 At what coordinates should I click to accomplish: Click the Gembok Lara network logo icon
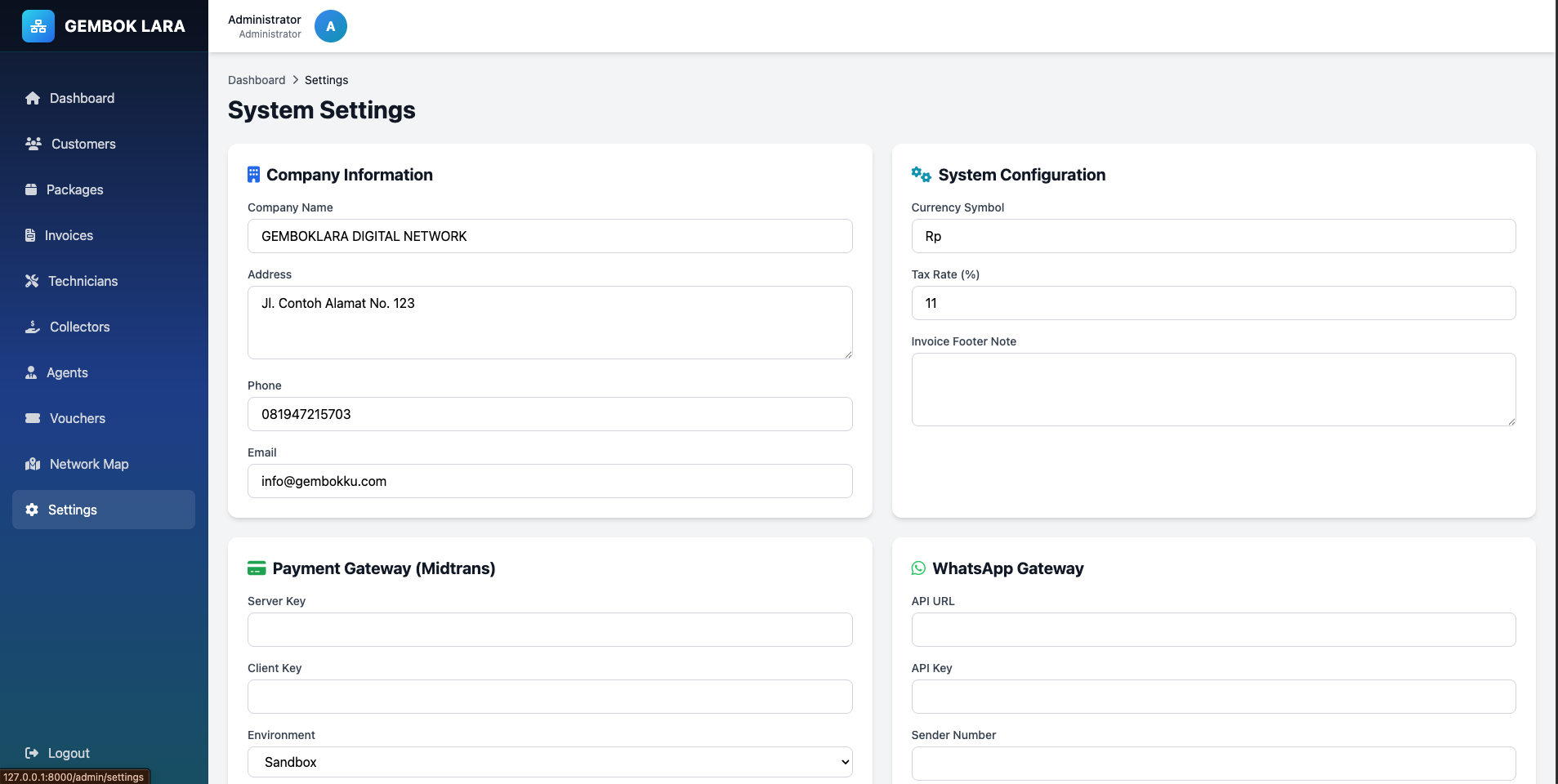(x=38, y=26)
